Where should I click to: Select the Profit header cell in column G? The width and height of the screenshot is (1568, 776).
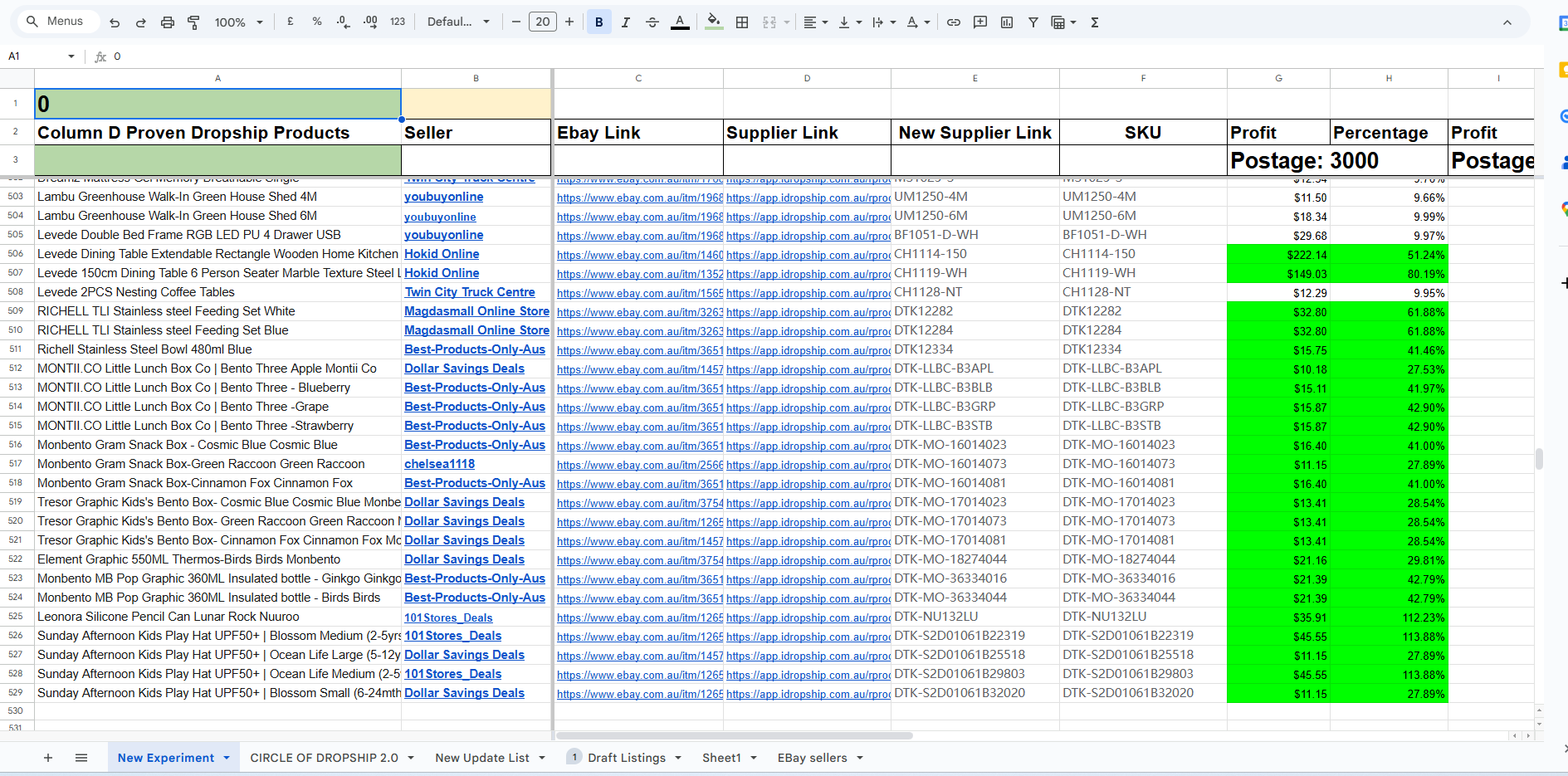point(1278,133)
